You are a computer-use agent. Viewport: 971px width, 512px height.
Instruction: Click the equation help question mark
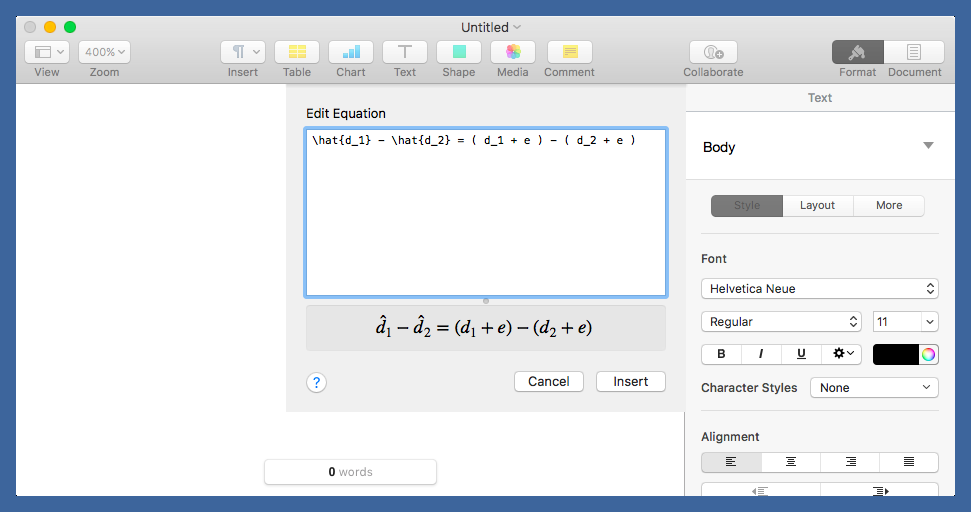click(x=316, y=382)
